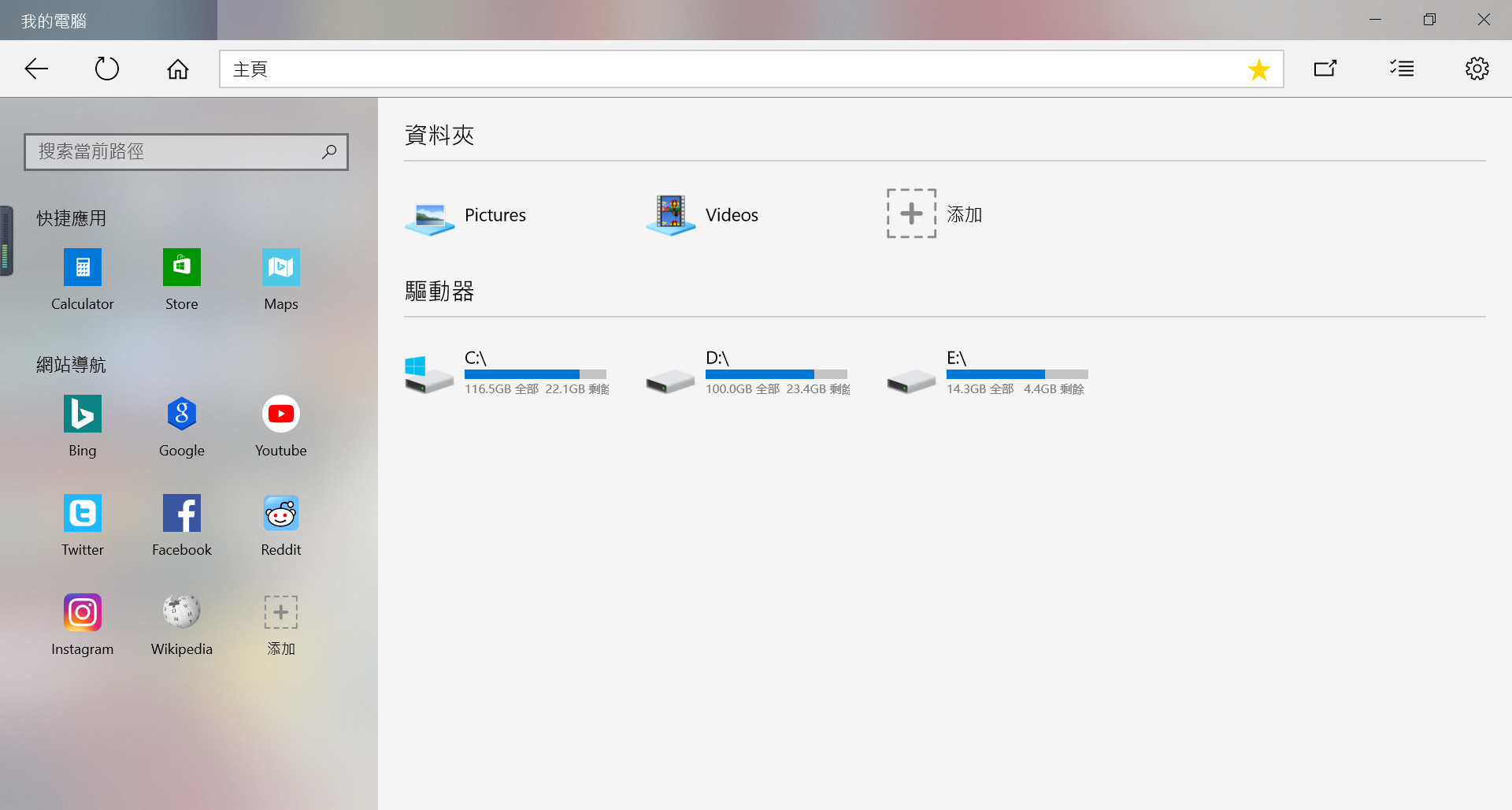The image size is (1512, 810).
Task: Open the Bing website shortcut
Action: [83, 427]
